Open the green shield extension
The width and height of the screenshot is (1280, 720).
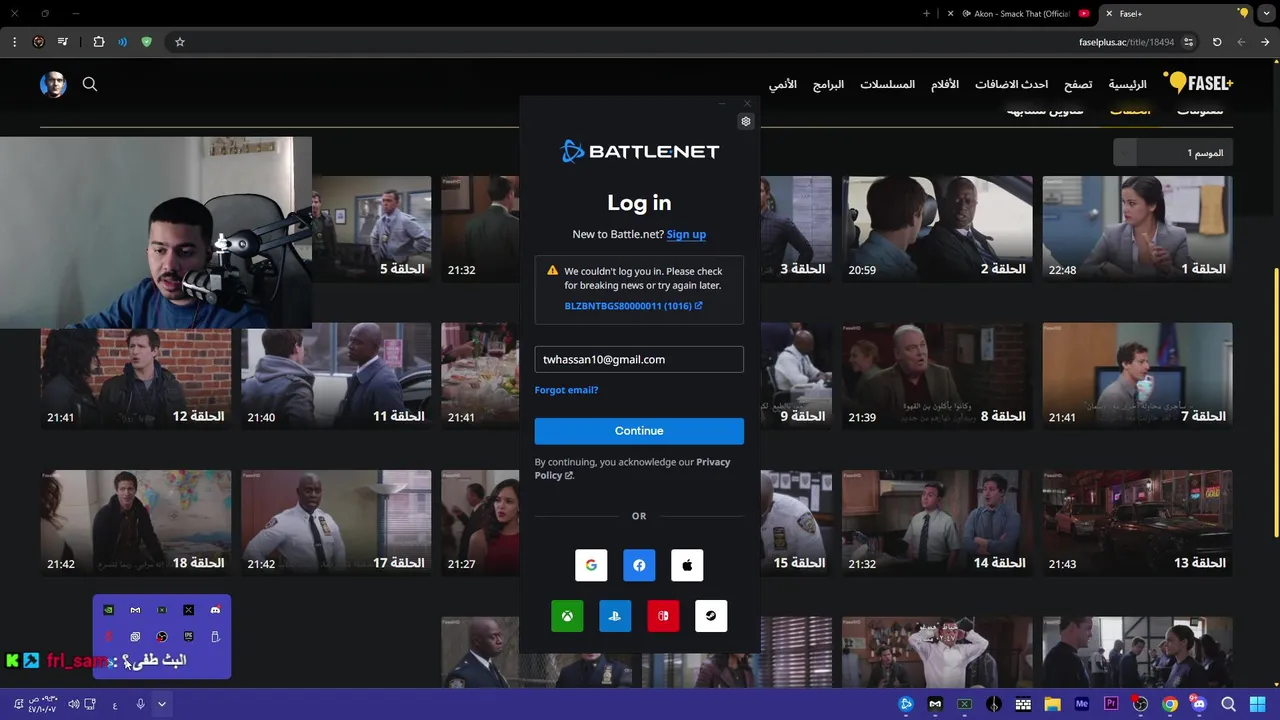(147, 42)
